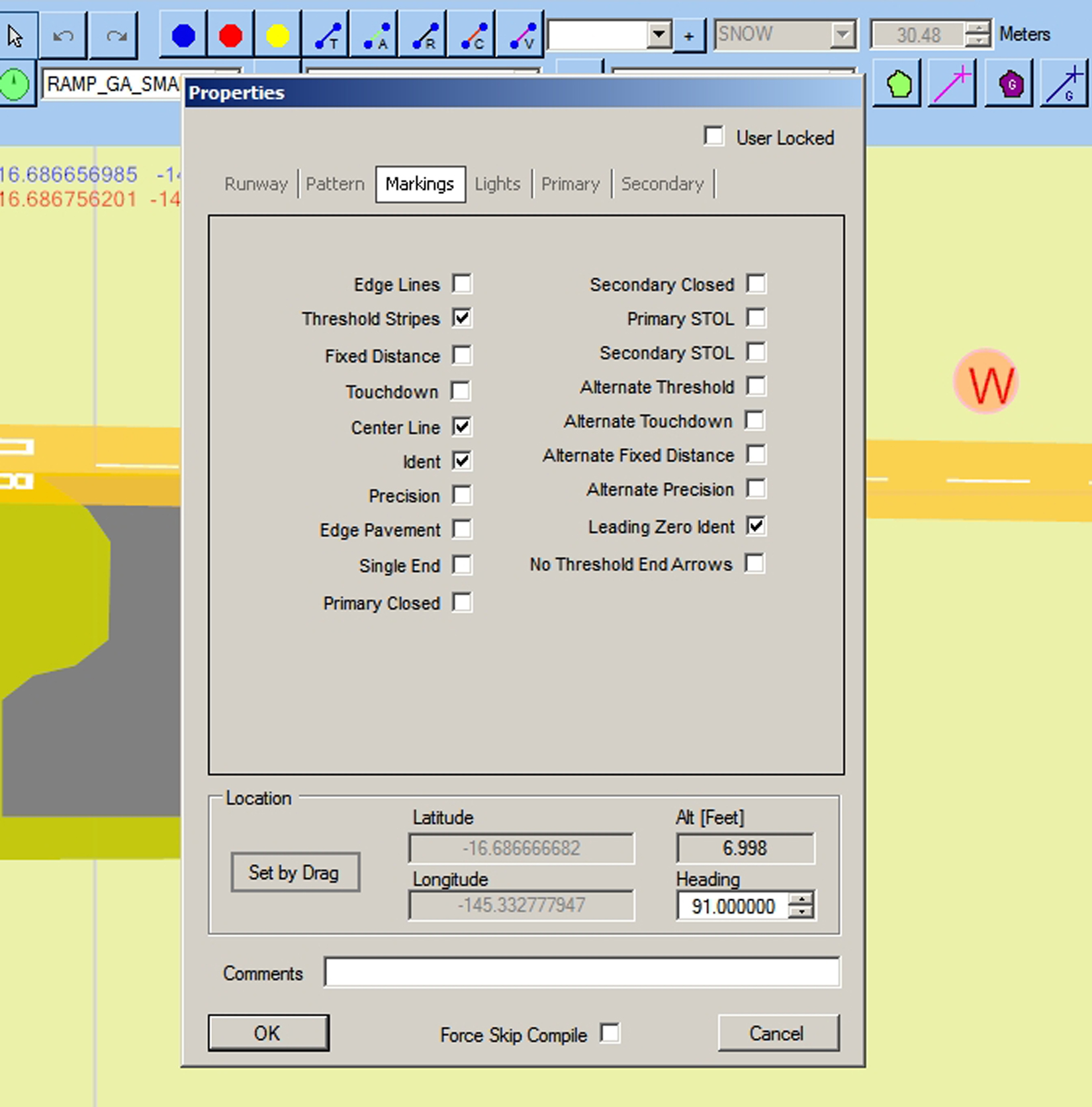Enable the User Locked option

[714, 136]
